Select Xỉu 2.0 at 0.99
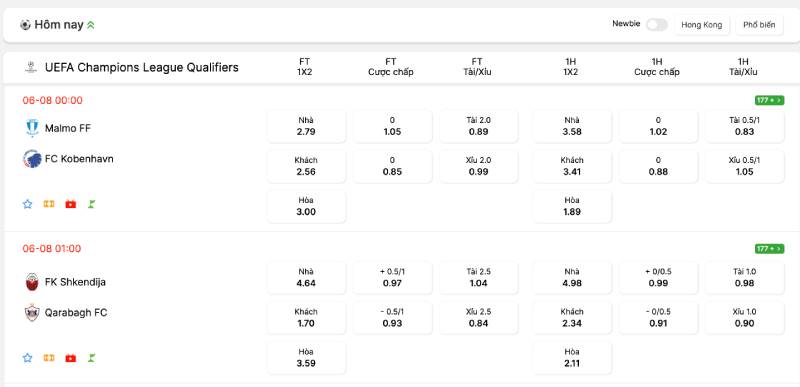The image size is (800, 387). click(x=479, y=166)
